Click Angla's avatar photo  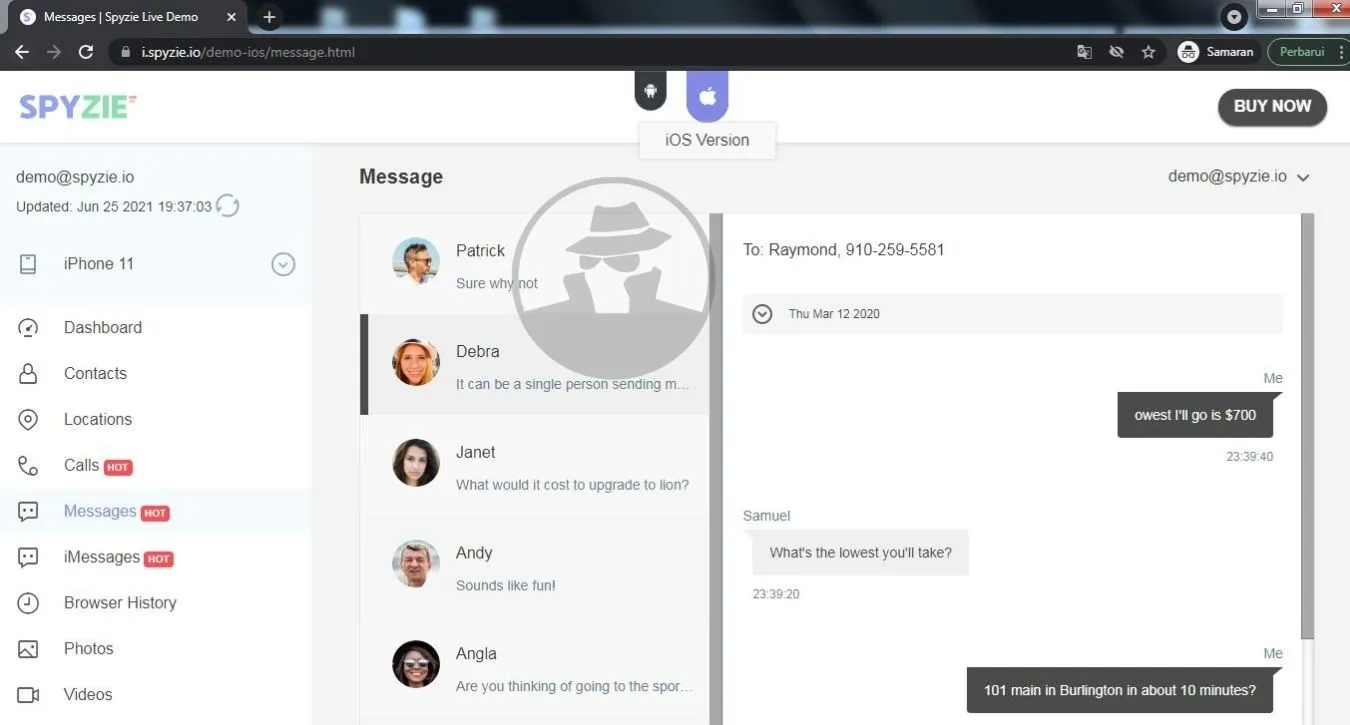[x=416, y=665]
